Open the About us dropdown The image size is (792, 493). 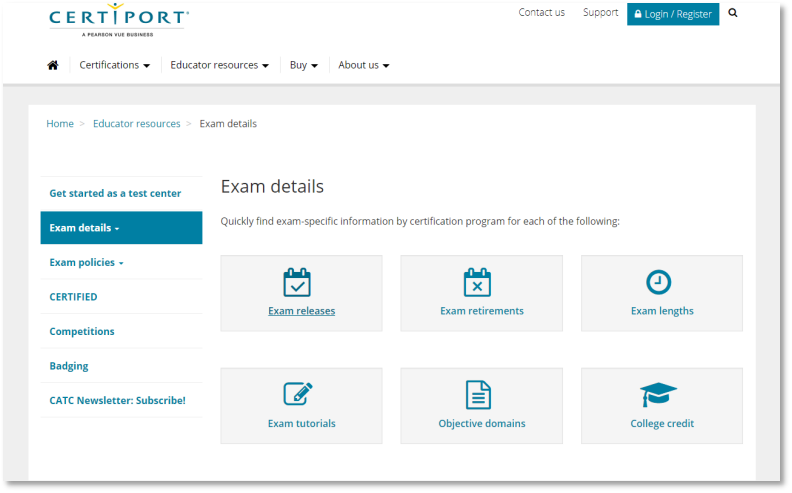pos(363,65)
